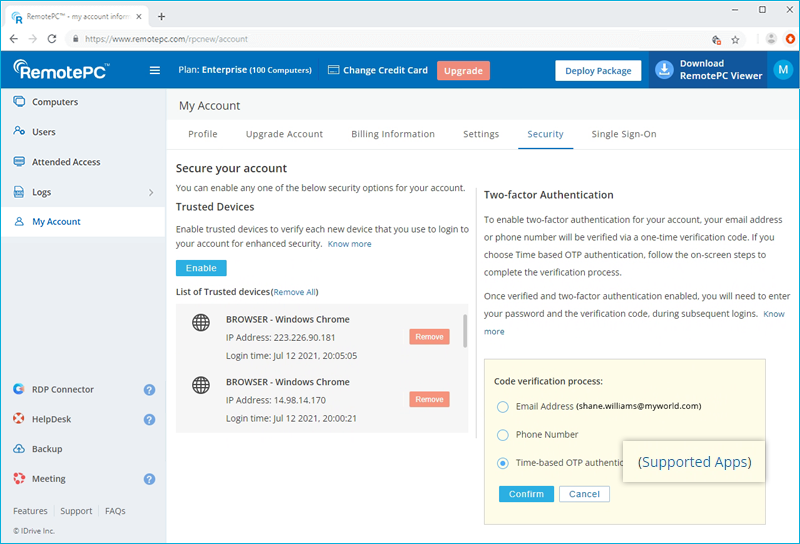Confirm the code verification choice

(526, 494)
